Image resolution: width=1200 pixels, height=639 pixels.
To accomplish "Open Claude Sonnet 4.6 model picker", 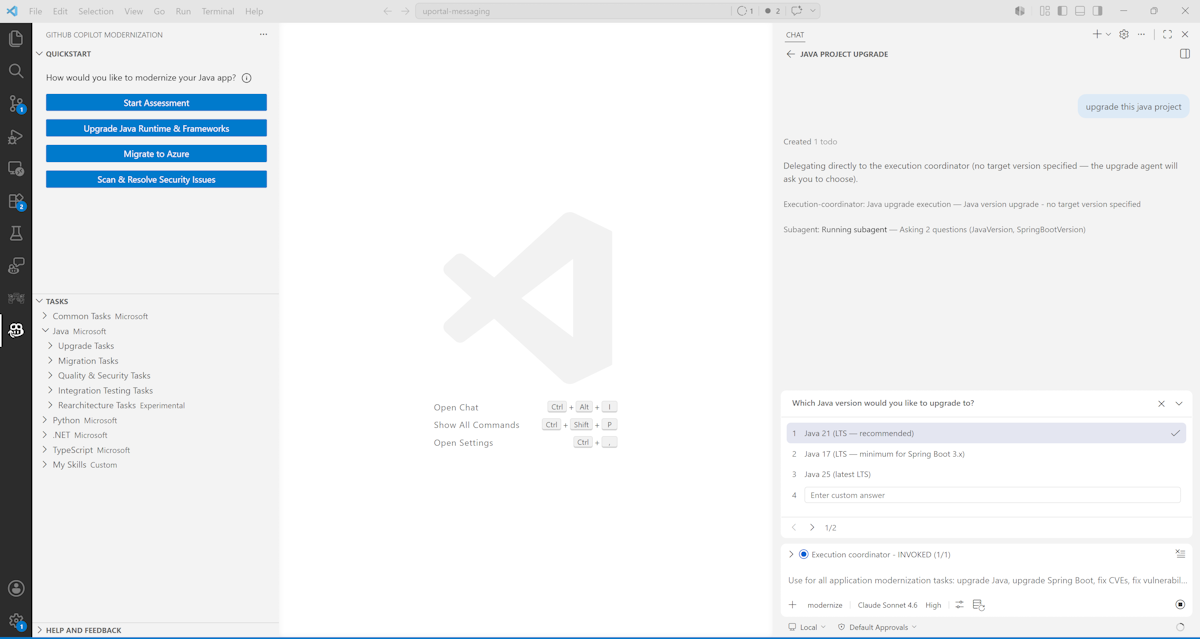I will 887,605.
